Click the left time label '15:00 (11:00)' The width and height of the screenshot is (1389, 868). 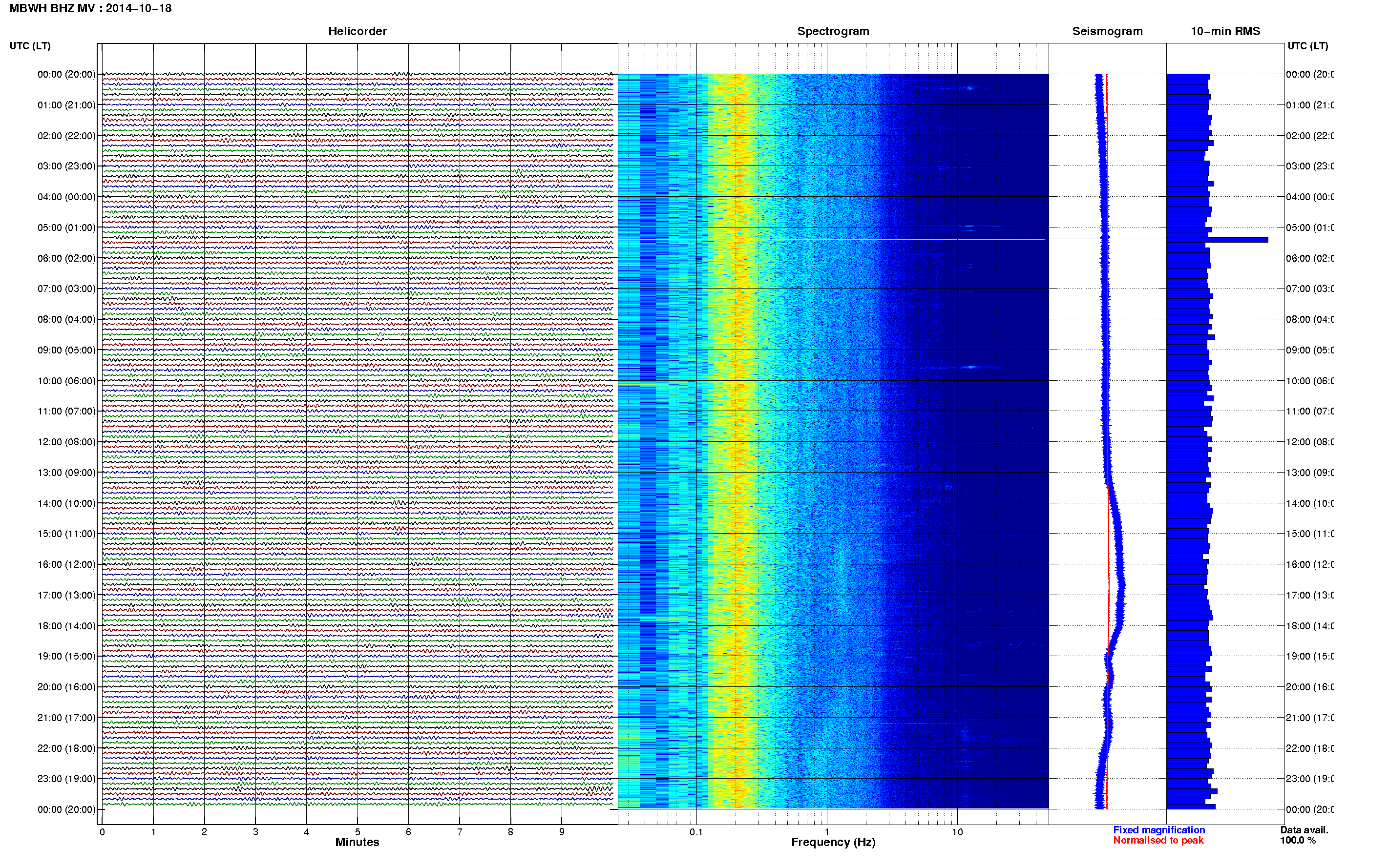(66, 533)
